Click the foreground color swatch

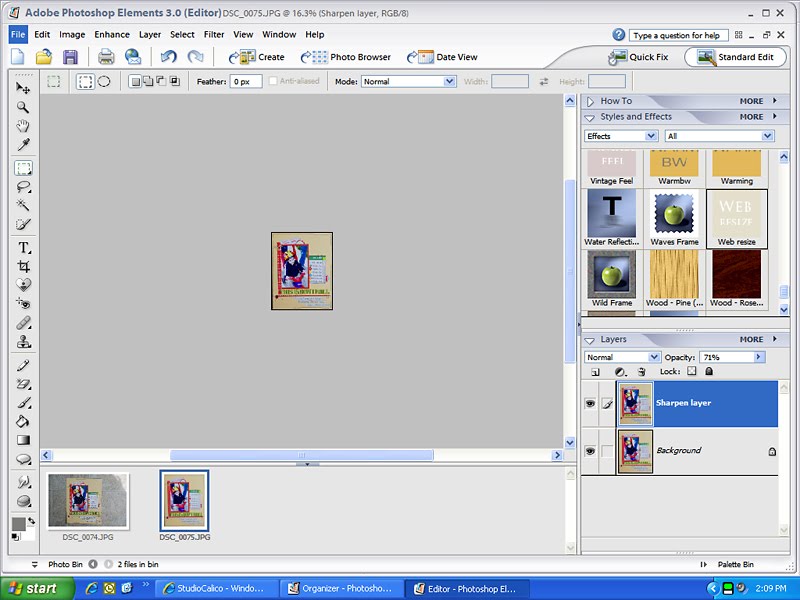[x=18, y=524]
